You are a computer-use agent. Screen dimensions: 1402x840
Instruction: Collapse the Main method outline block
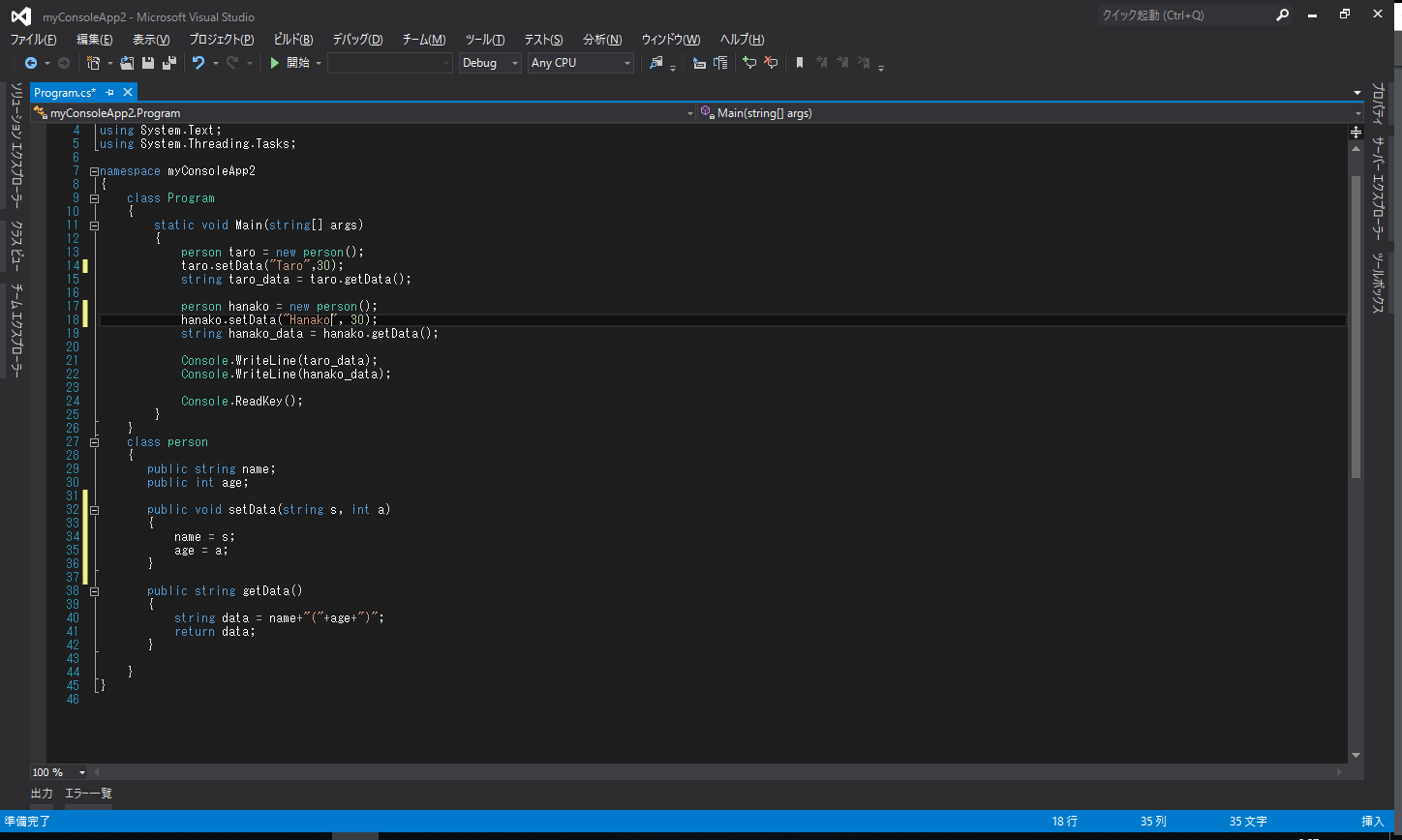coord(94,225)
